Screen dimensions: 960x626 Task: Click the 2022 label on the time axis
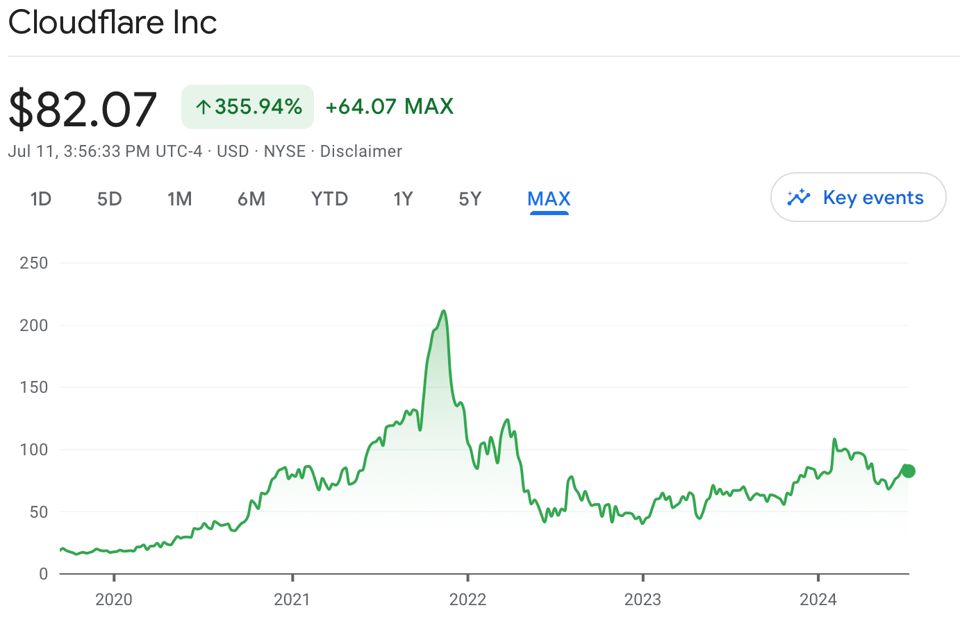pyautogui.click(x=468, y=602)
